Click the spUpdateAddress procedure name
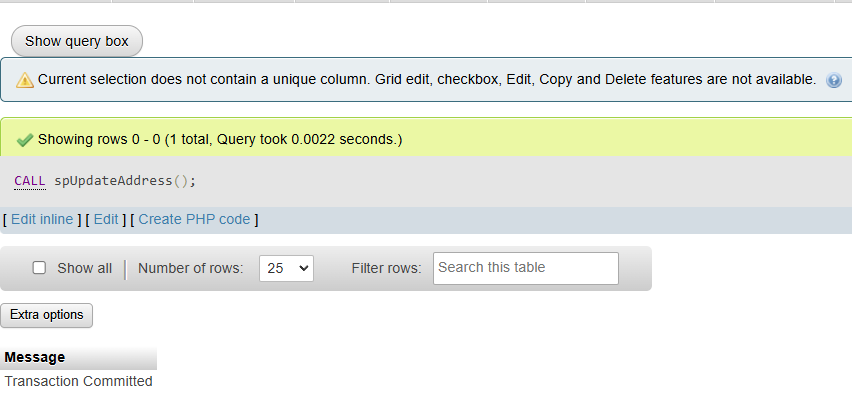The image size is (852, 402). pos(113,181)
